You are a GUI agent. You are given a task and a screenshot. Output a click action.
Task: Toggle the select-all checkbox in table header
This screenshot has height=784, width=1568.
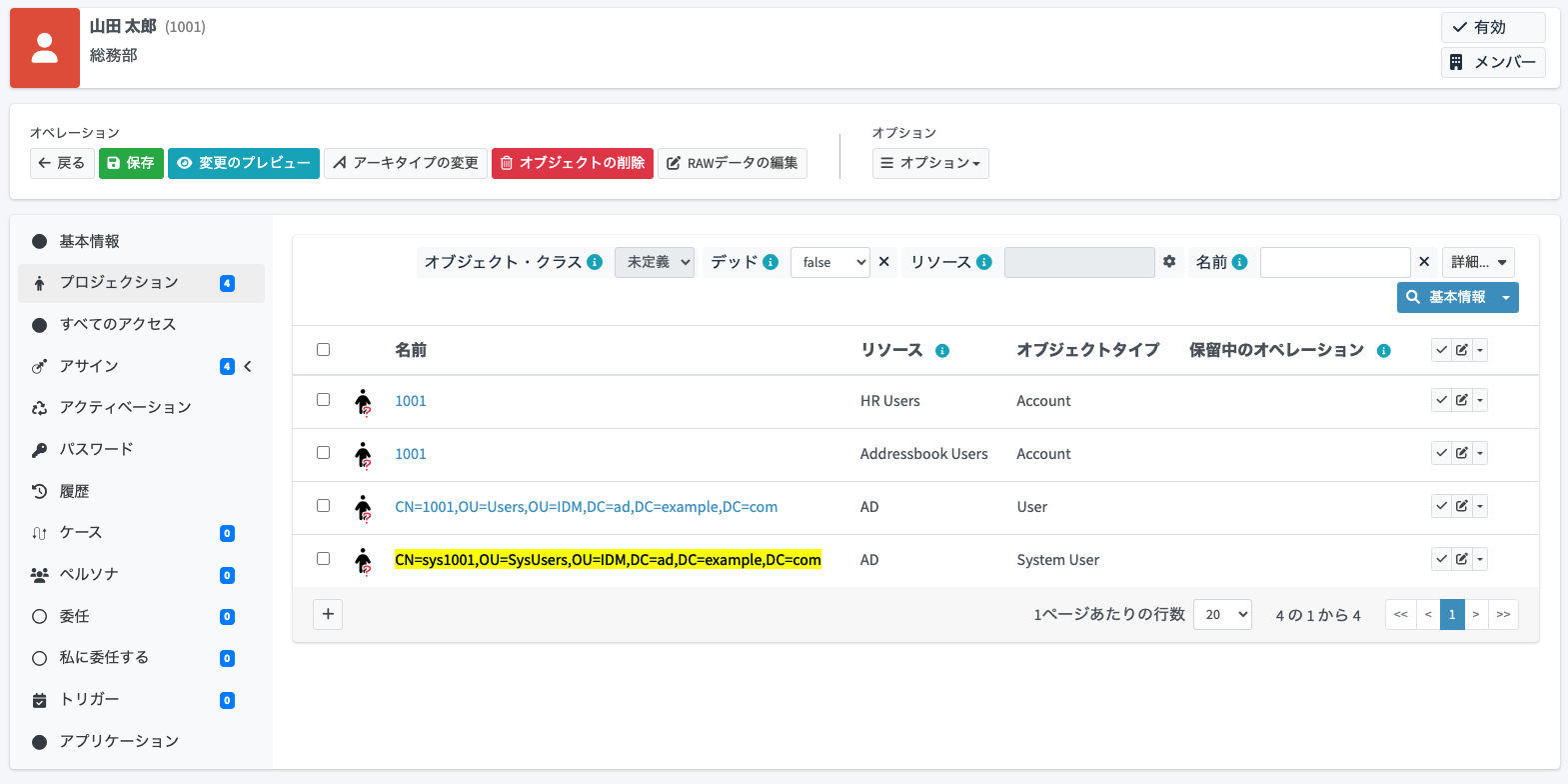[x=323, y=350]
